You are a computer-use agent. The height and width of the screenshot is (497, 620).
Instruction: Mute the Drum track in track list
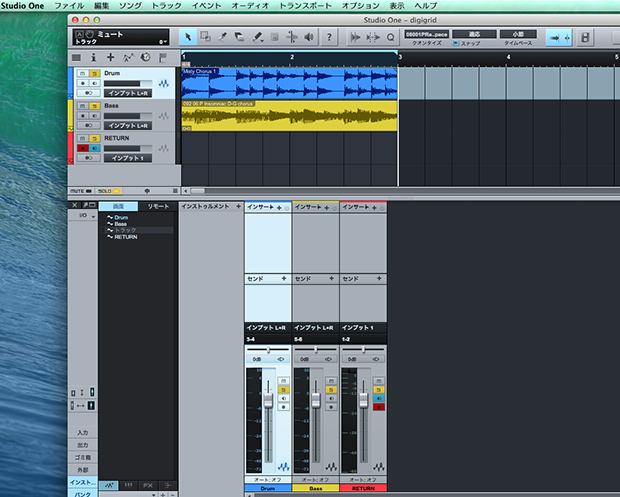click(82, 73)
